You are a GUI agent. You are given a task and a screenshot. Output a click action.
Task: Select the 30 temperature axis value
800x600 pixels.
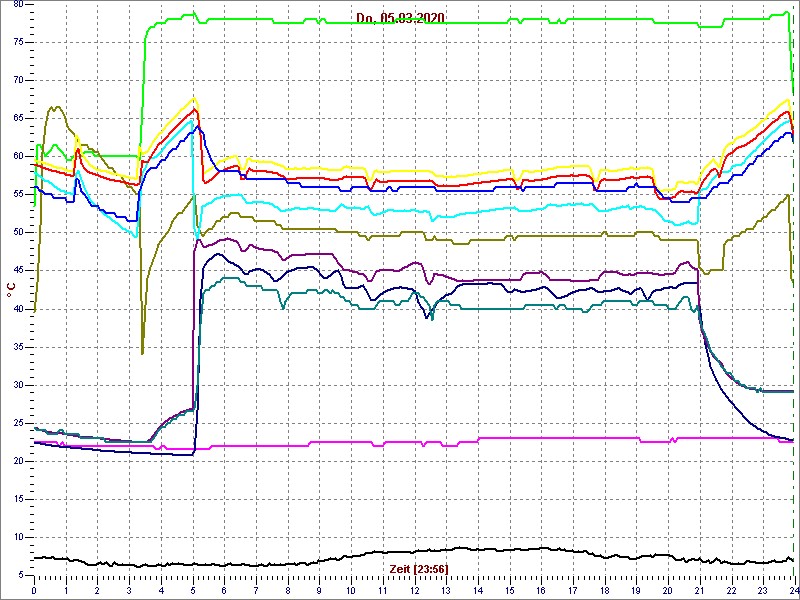pos(18,385)
